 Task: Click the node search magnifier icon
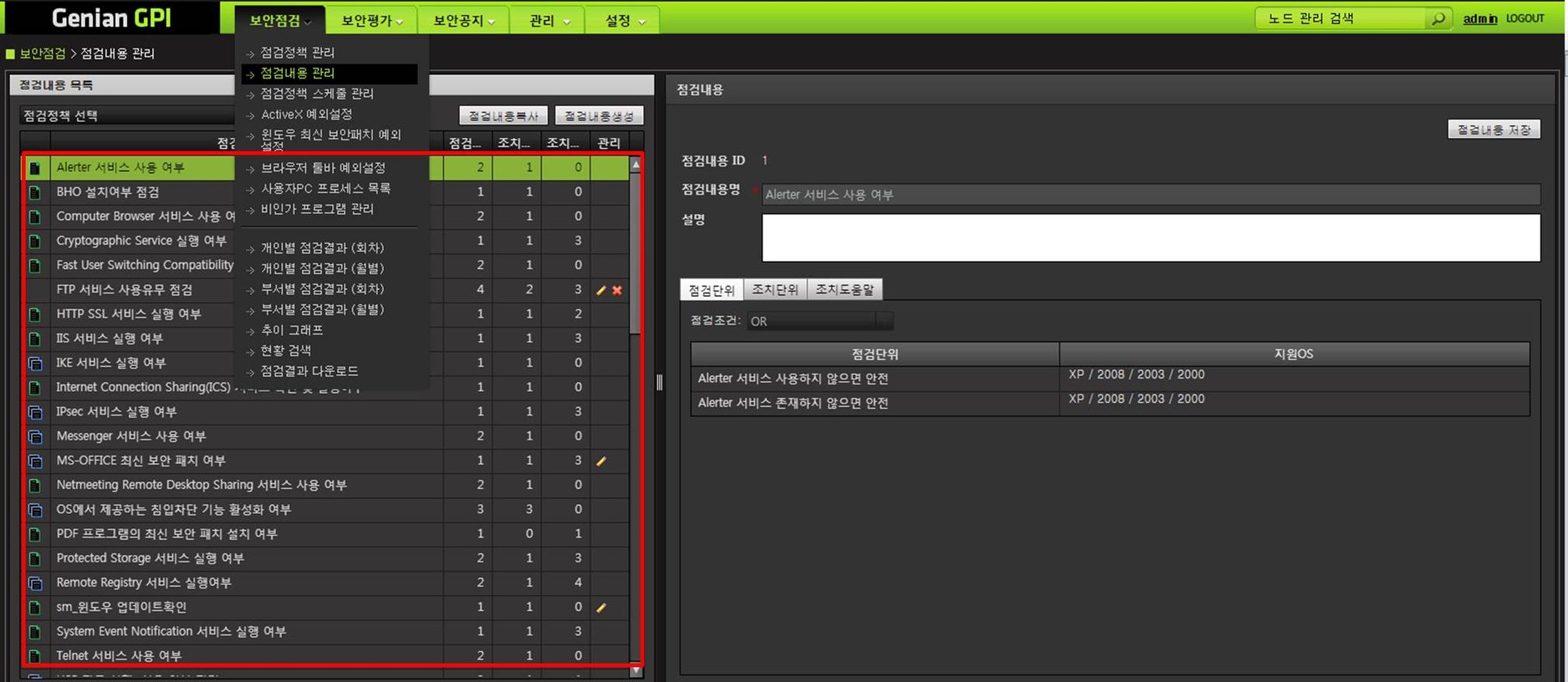[x=1438, y=18]
